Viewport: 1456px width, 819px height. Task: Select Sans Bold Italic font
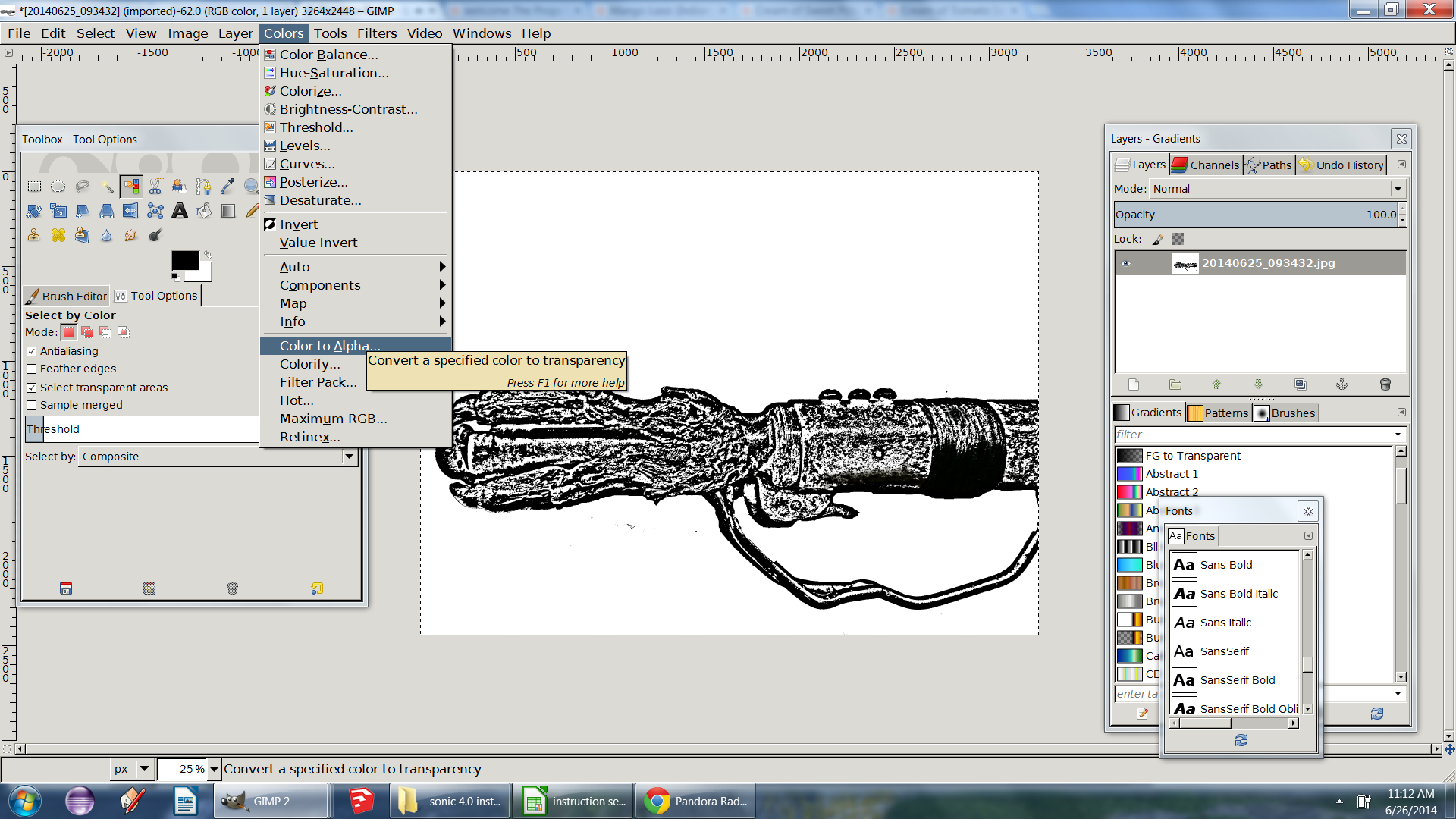[1238, 594]
